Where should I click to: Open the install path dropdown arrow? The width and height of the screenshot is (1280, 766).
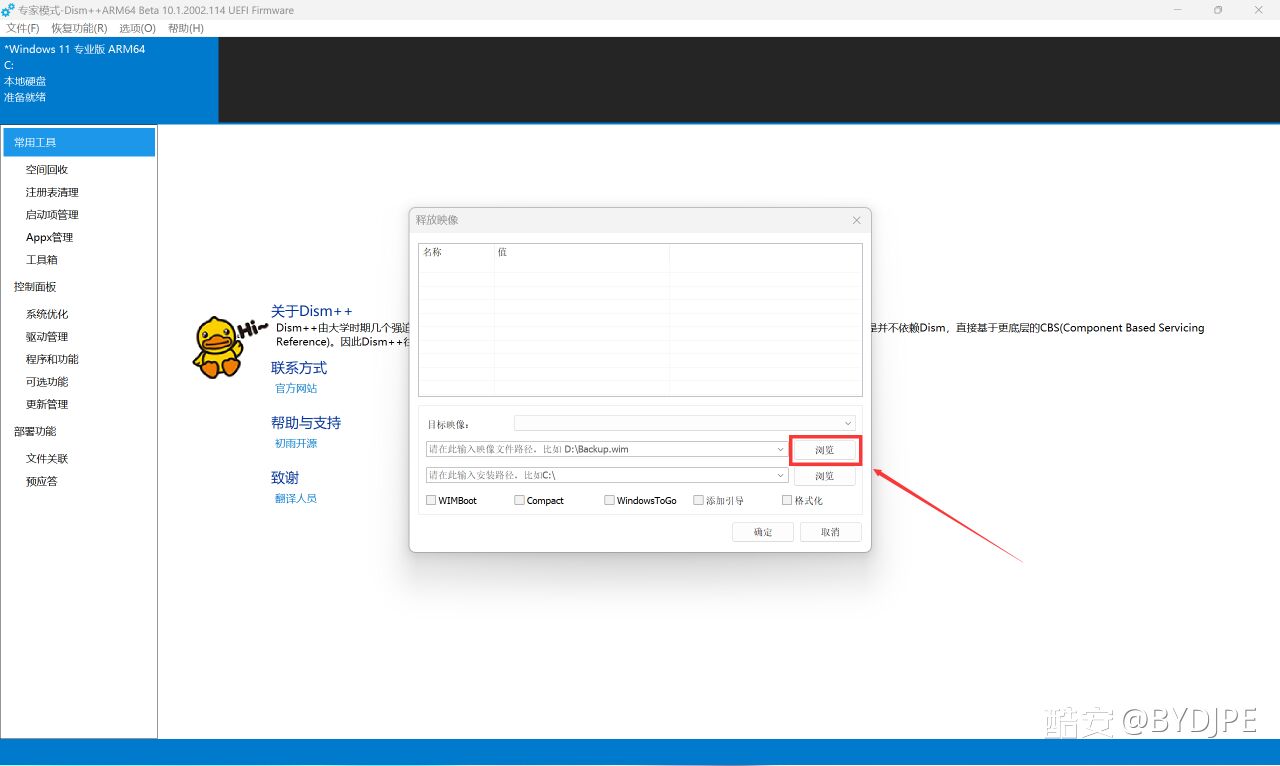point(781,476)
